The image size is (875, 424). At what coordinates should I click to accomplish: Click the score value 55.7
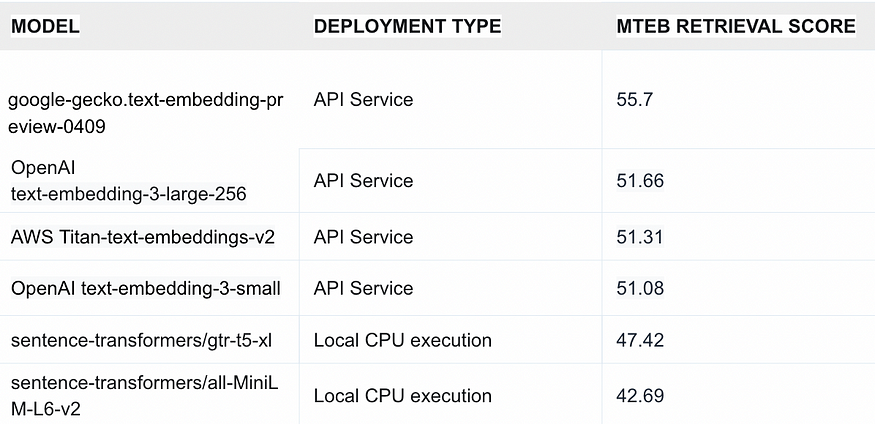tap(634, 99)
